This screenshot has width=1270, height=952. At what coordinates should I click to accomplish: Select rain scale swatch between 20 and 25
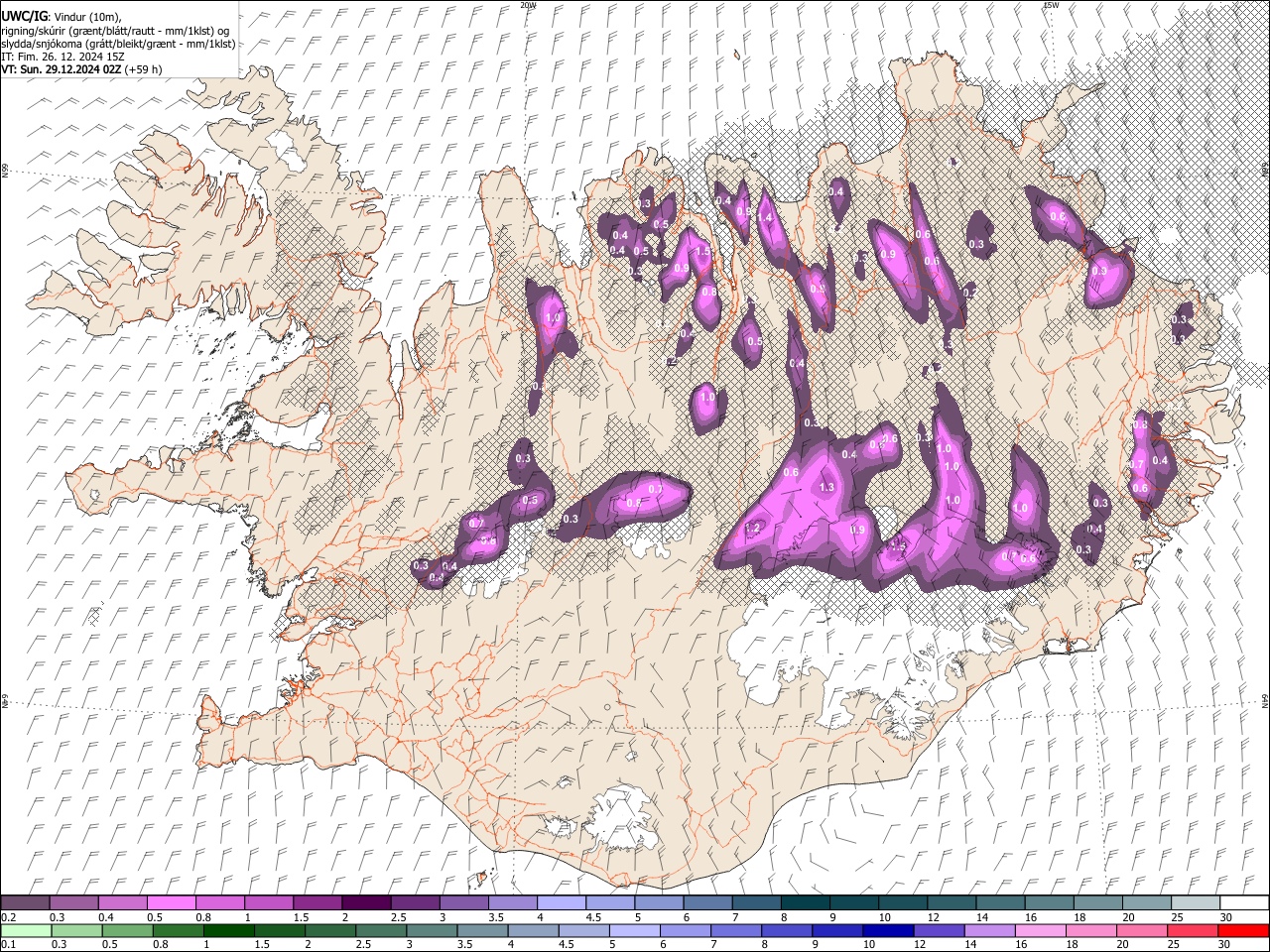click(x=1142, y=930)
